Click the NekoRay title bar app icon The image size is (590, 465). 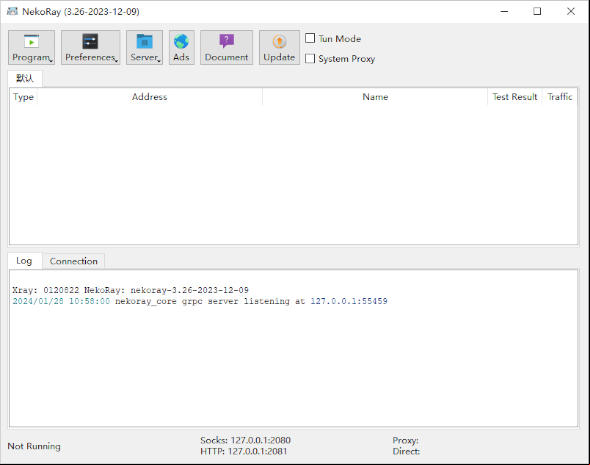[x=12, y=11]
